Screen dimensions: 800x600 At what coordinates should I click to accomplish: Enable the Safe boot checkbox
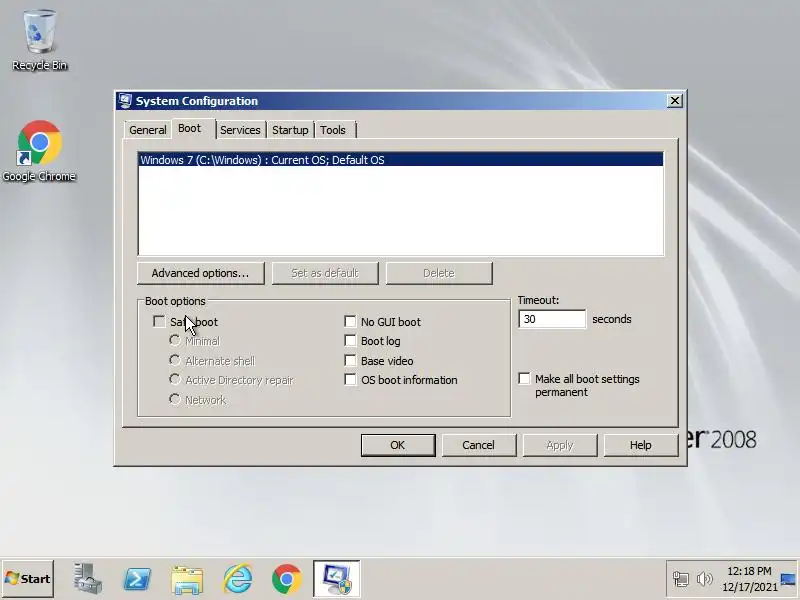pos(159,321)
